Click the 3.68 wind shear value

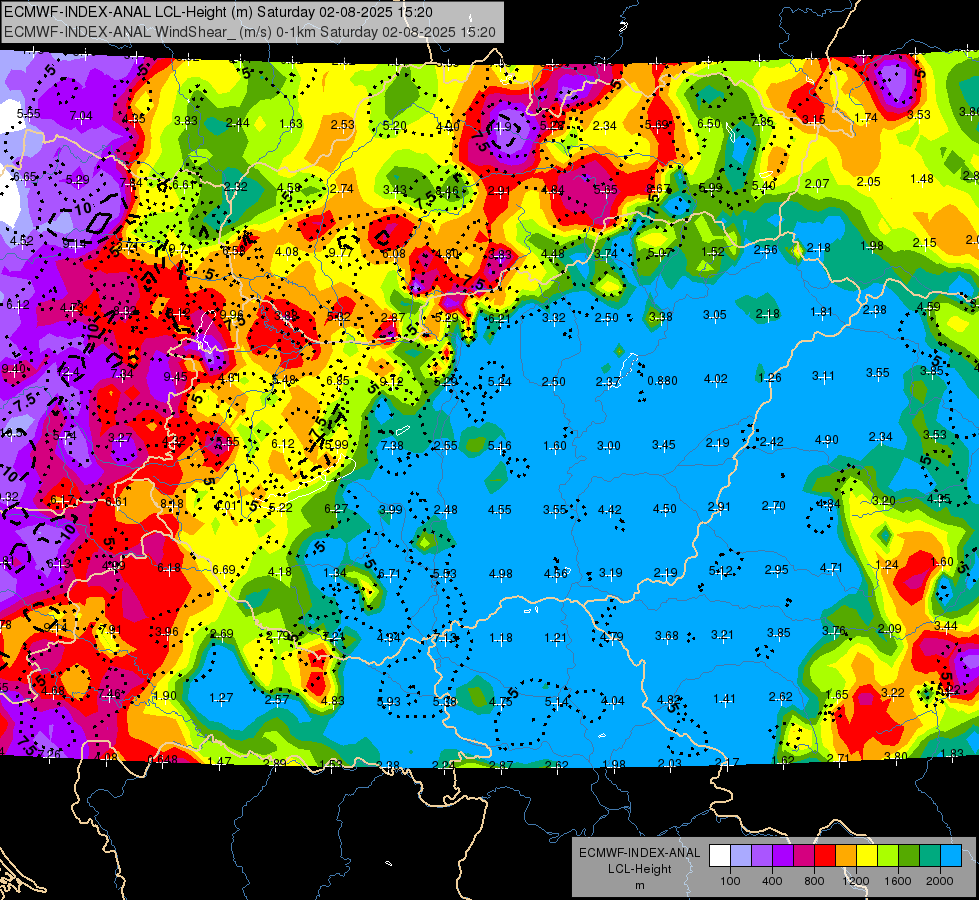667,635
